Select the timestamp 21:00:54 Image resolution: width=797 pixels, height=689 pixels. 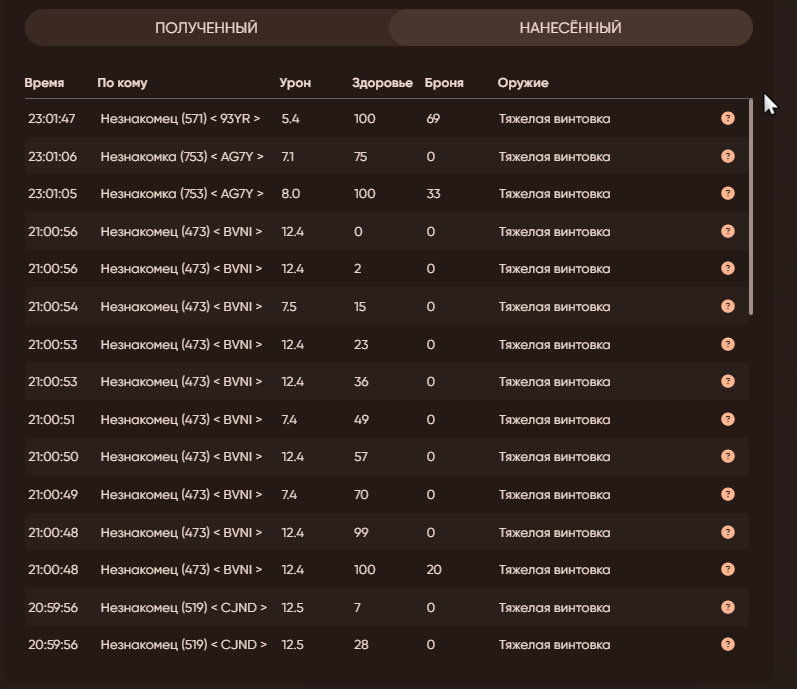pos(53,307)
